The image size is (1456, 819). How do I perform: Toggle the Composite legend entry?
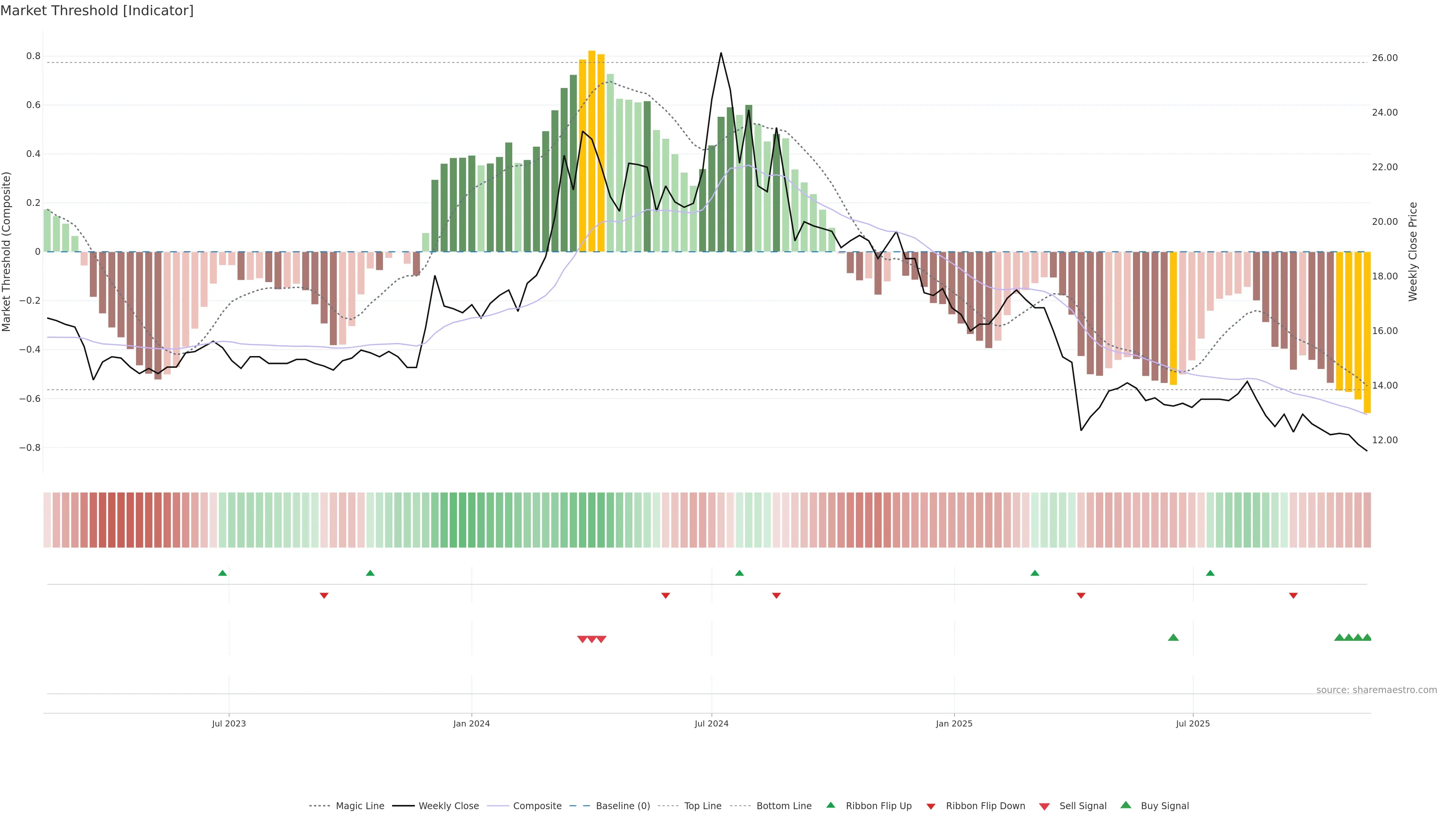click(x=537, y=806)
